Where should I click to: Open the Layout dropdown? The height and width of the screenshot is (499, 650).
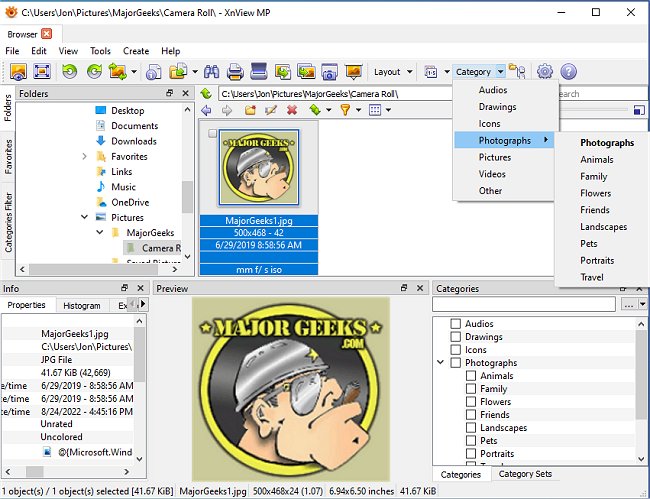[x=392, y=72]
